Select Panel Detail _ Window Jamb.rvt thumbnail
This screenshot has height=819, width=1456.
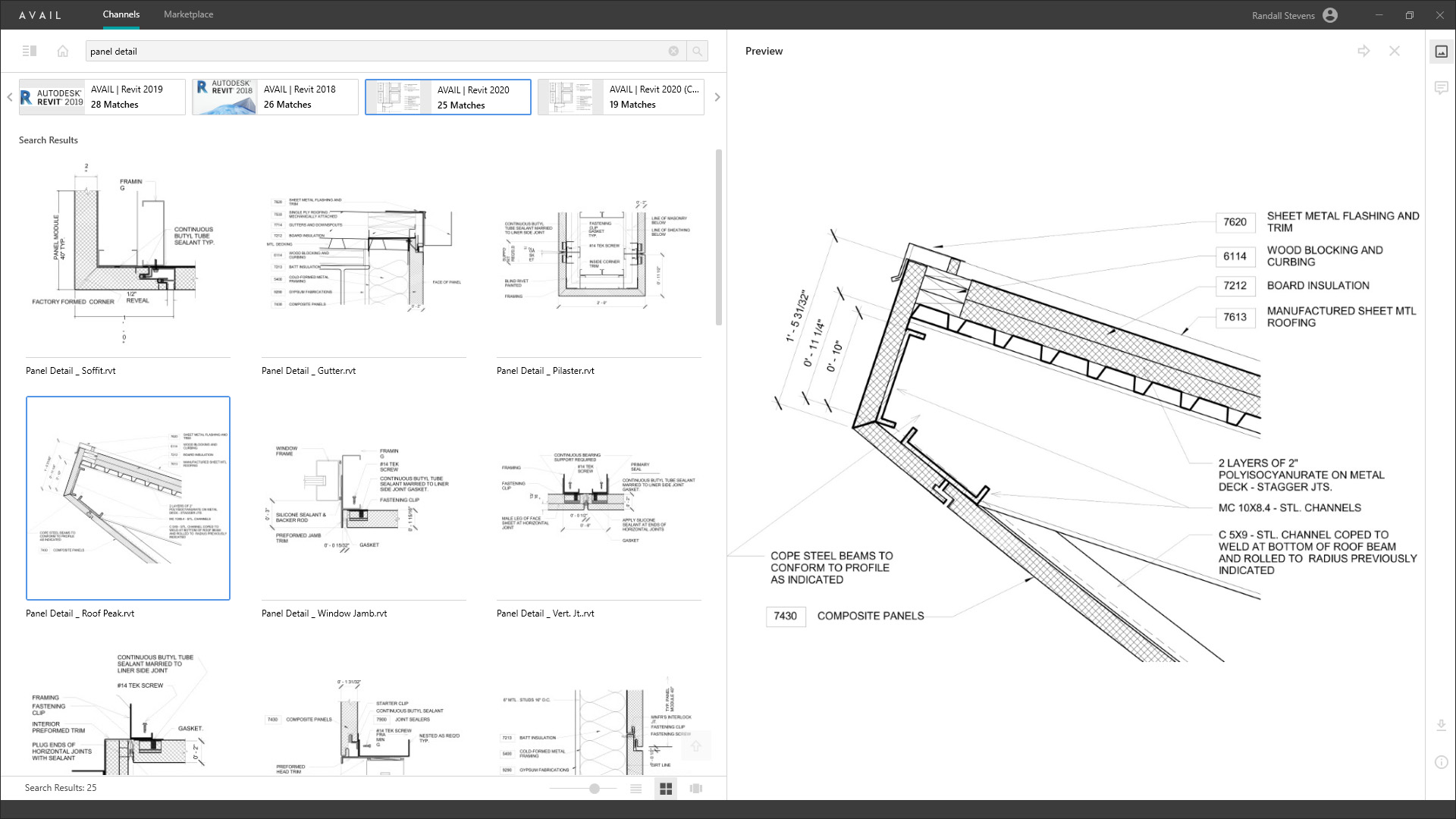tap(363, 498)
